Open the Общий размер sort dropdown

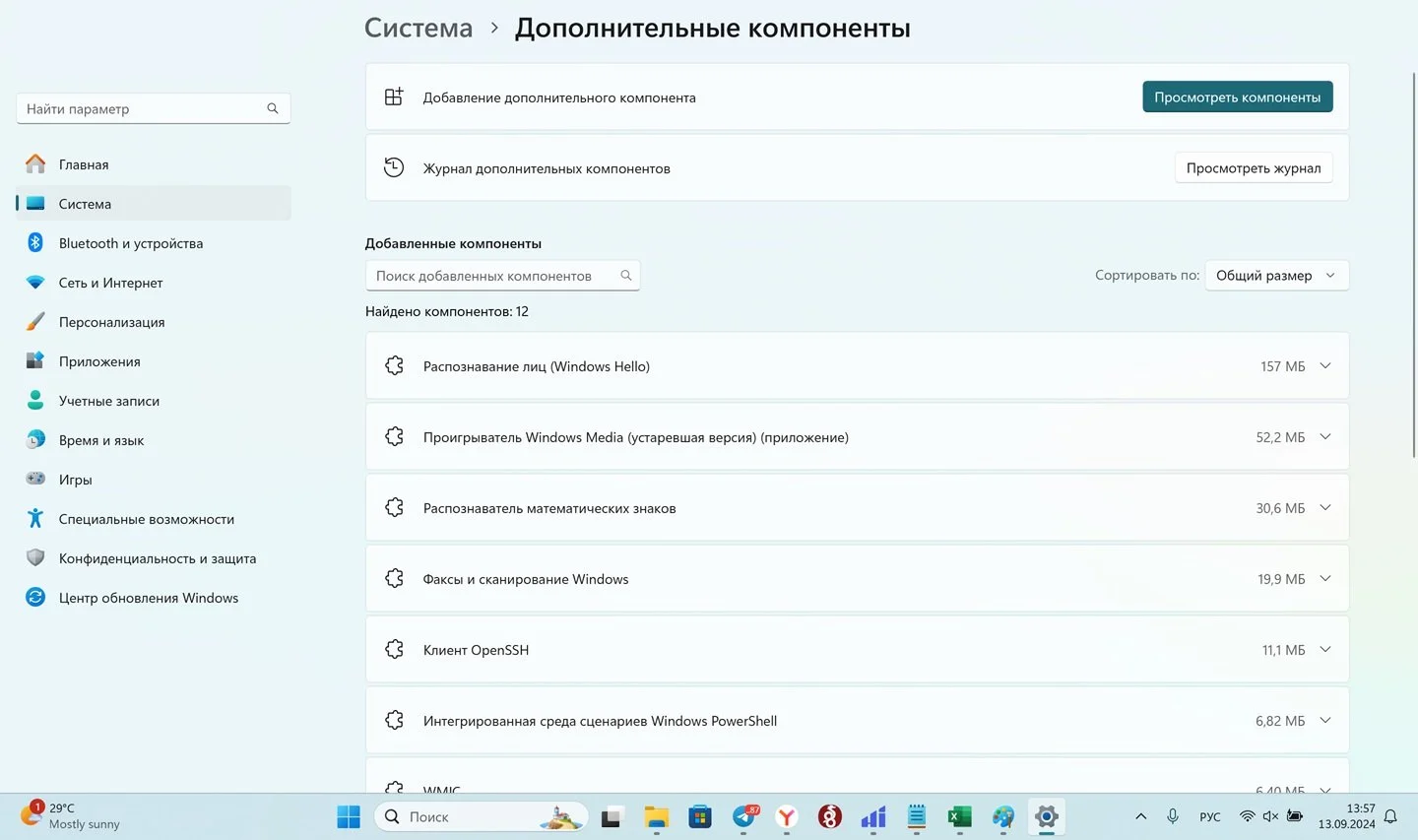pyautogui.click(x=1276, y=276)
